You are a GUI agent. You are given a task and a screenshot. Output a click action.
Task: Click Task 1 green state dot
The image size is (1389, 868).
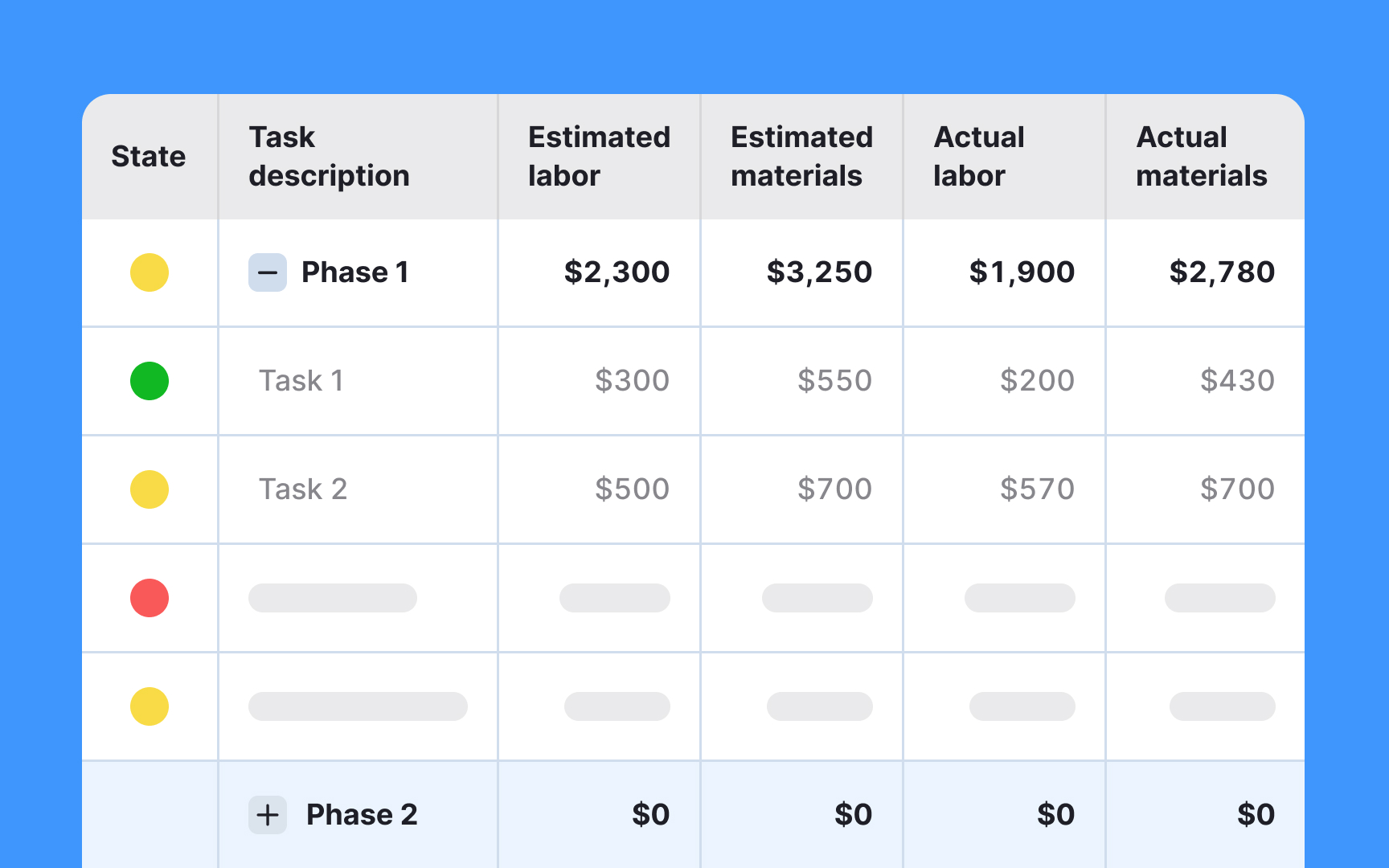click(x=150, y=381)
